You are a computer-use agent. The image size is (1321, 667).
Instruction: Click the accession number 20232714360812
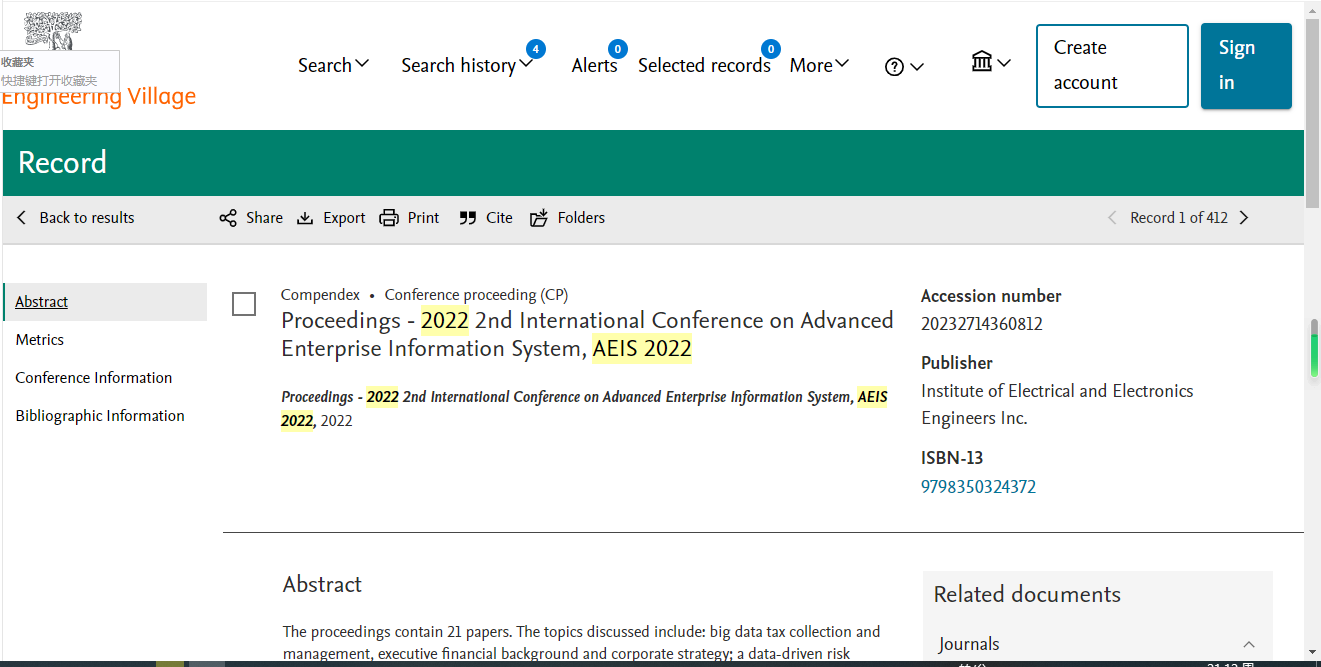pos(982,324)
